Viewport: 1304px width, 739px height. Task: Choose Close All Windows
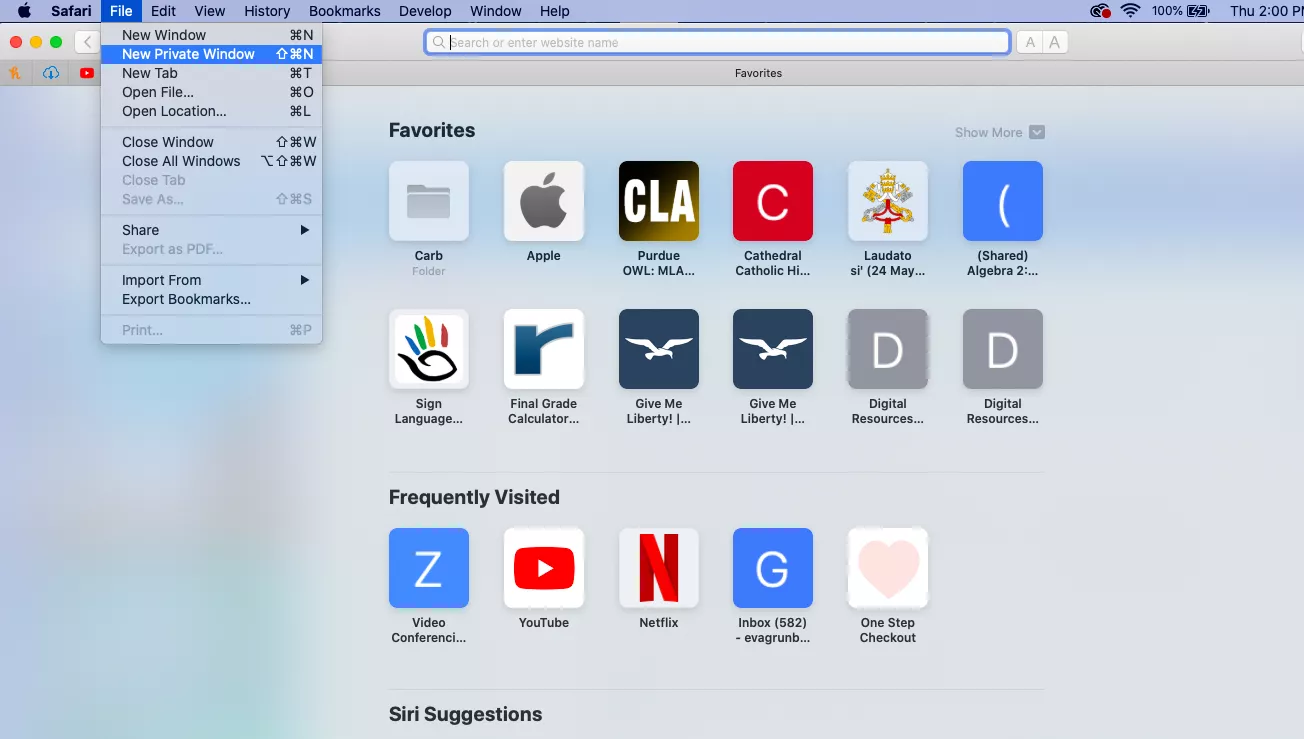(x=211, y=161)
